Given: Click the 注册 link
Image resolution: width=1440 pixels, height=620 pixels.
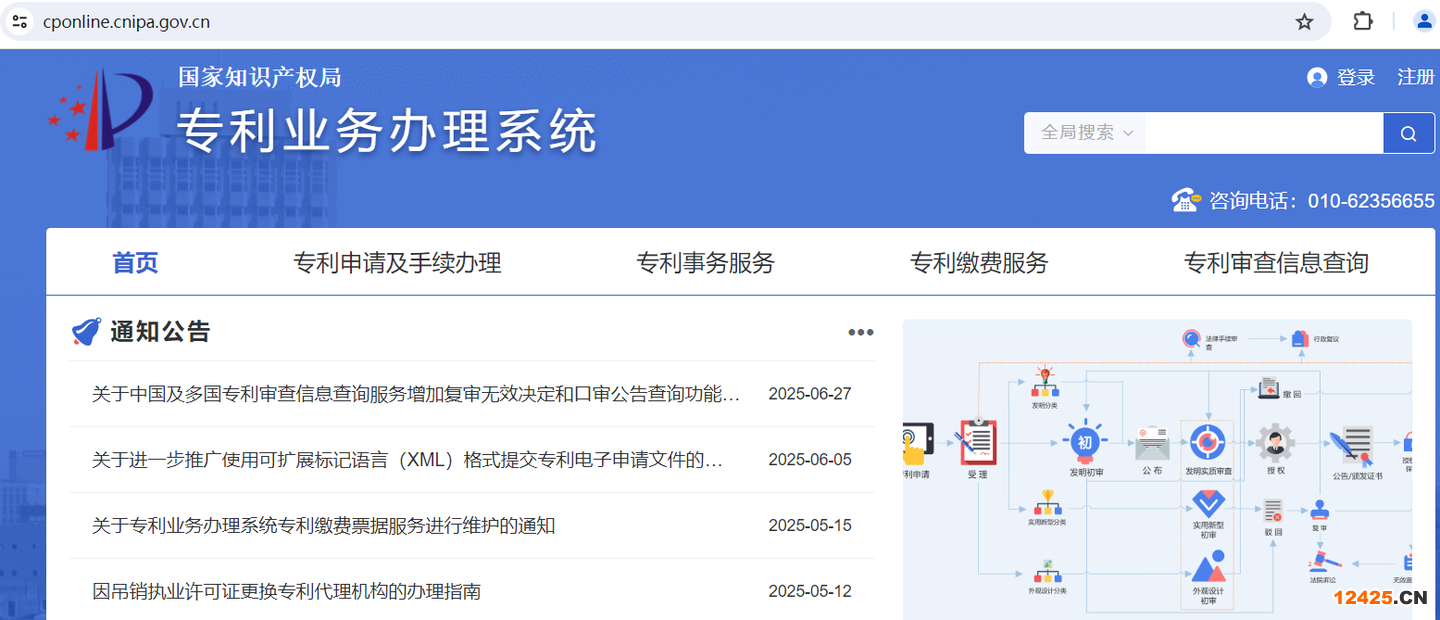Looking at the screenshot, I should pos(1416,78).
